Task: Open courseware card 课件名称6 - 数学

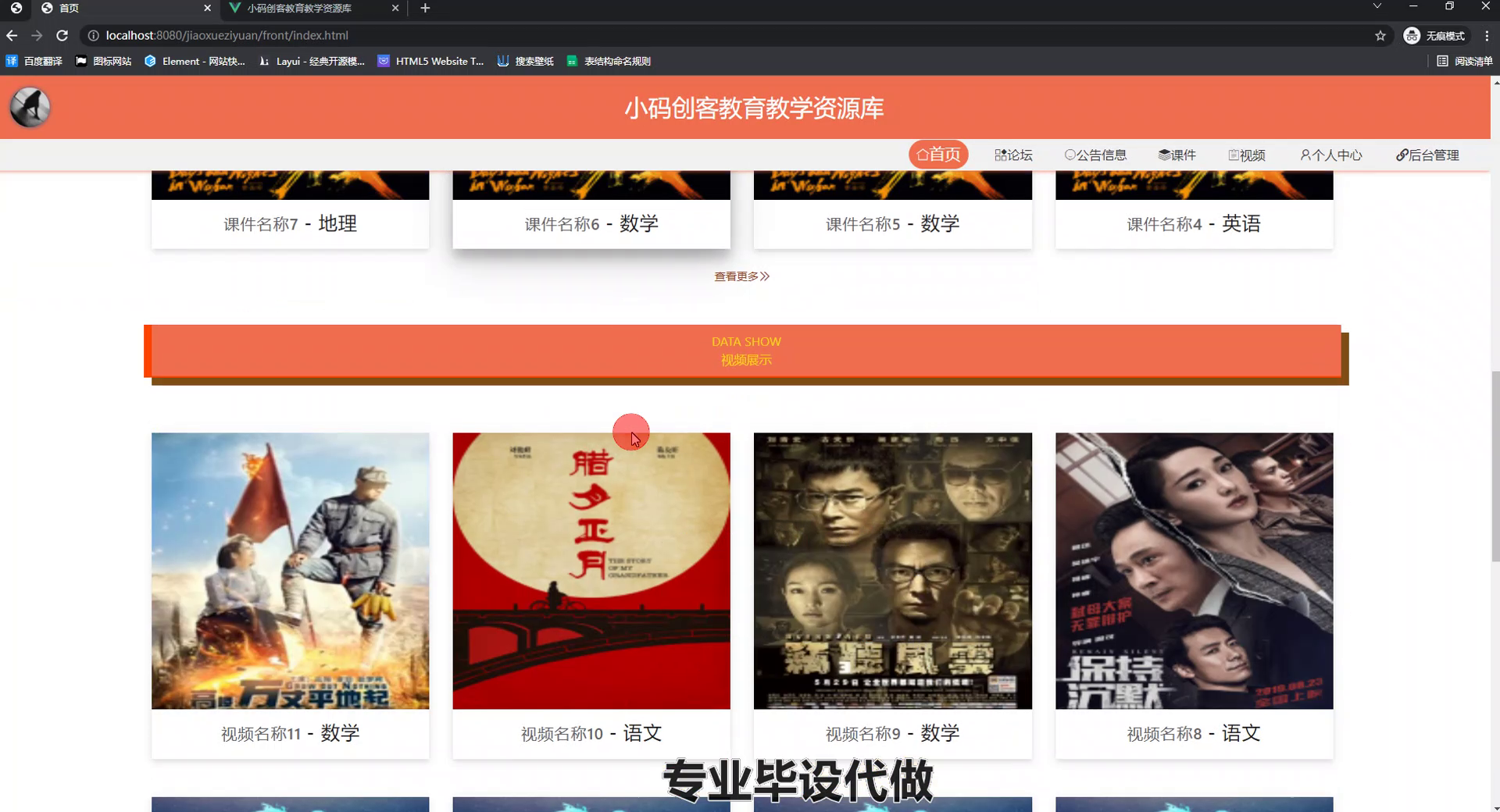Action: point(591,209)
